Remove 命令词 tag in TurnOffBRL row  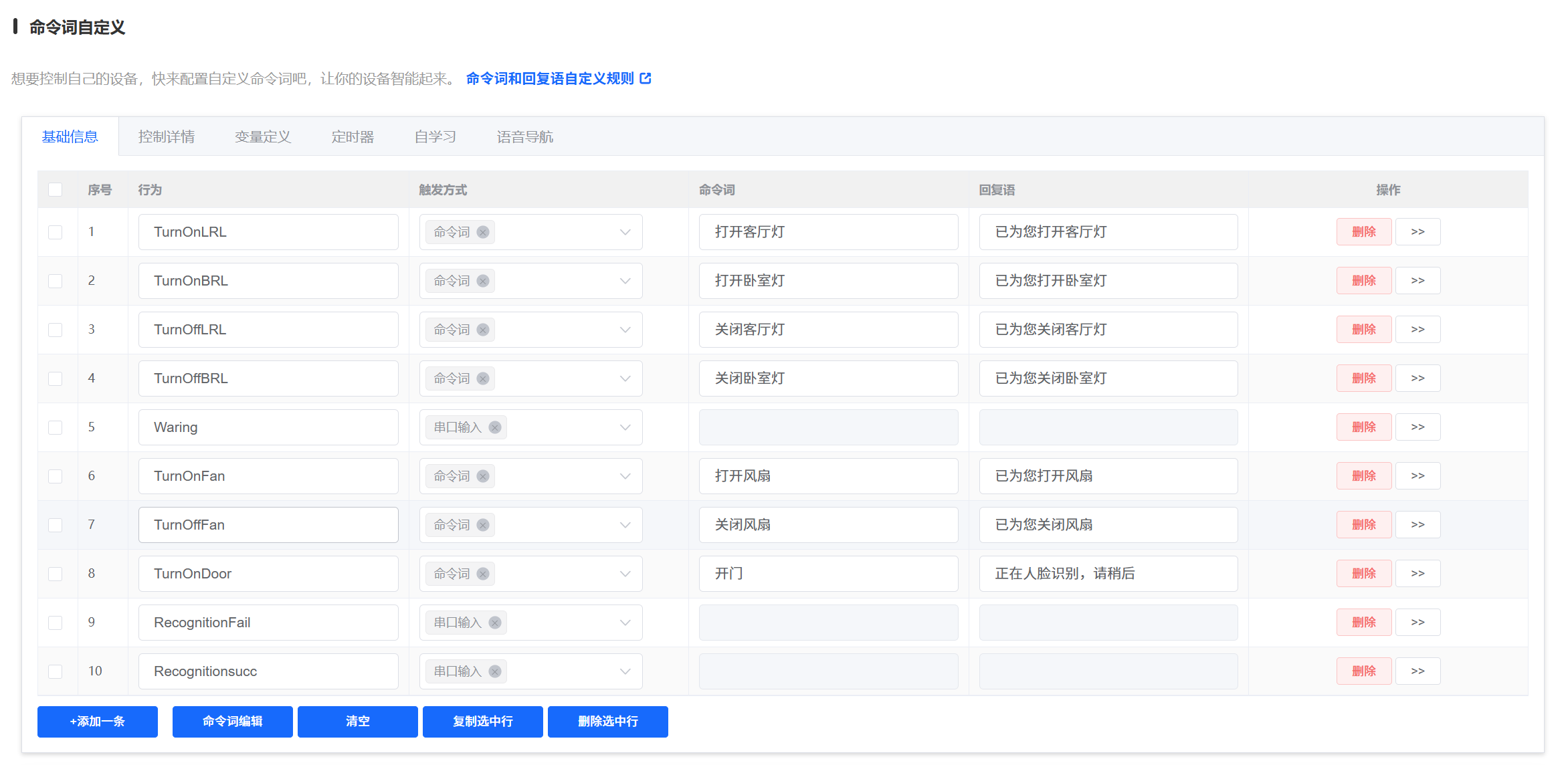[x=483, y=378]
